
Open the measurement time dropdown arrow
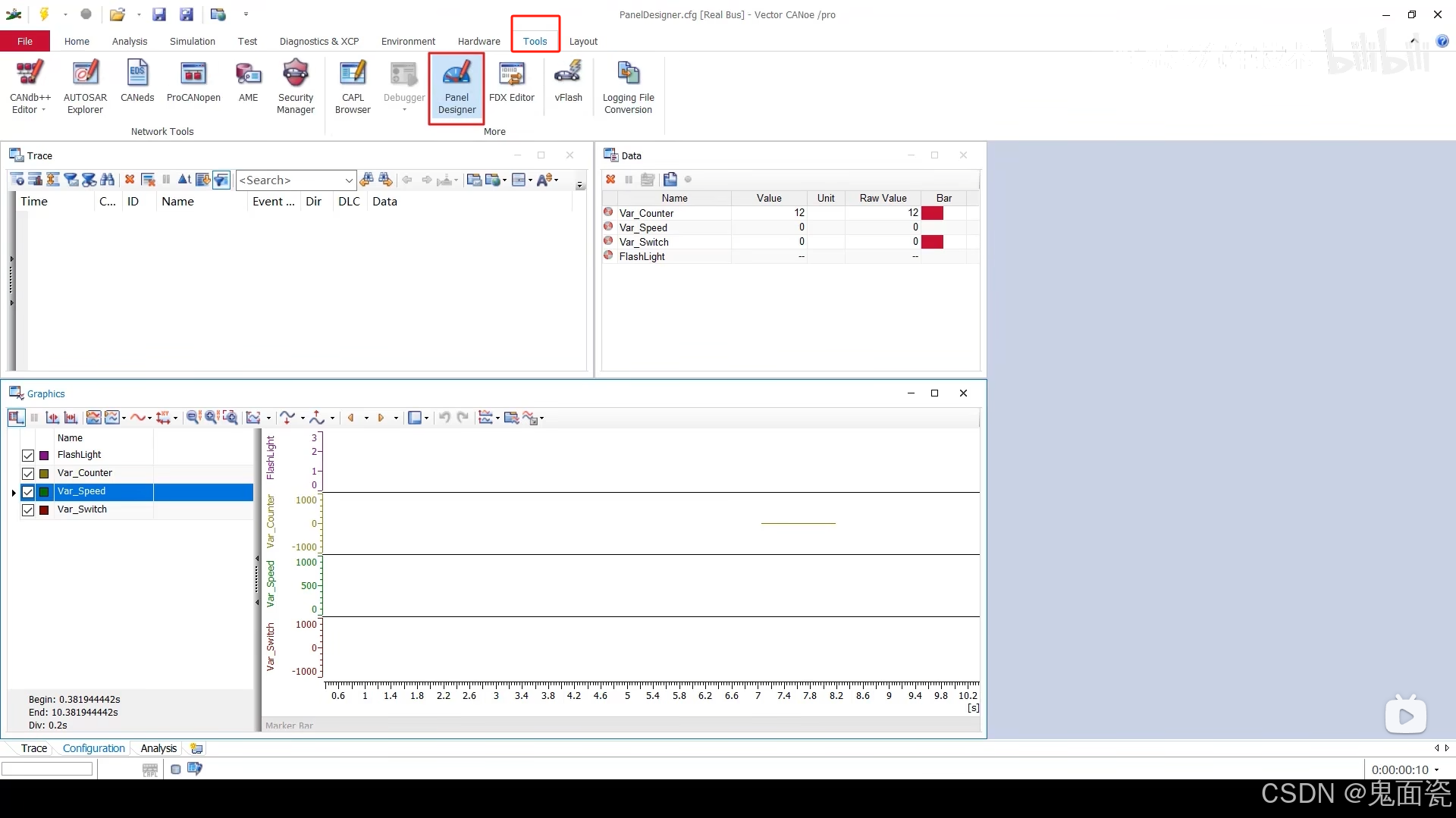[x=1436, y=770]
